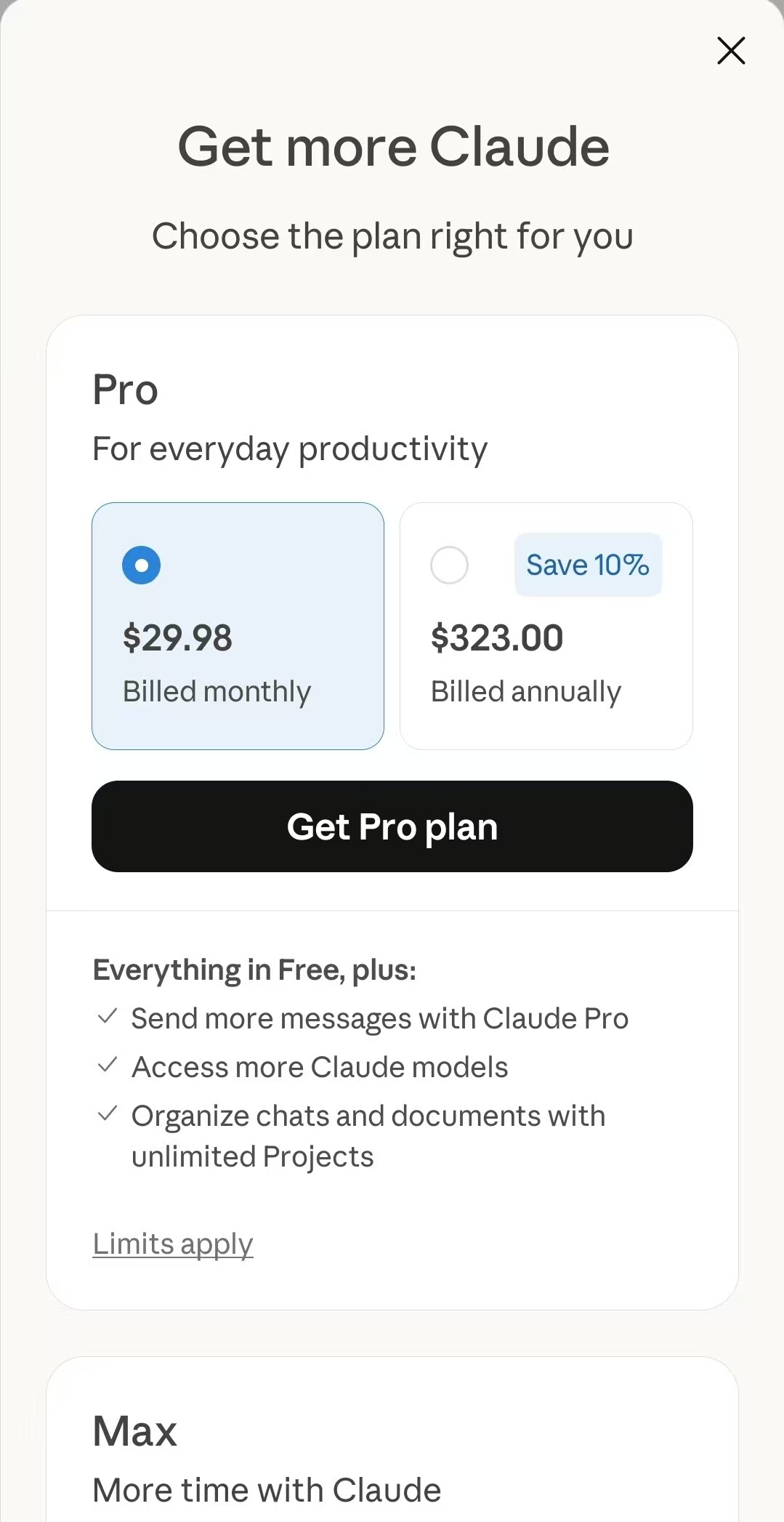
Task: Tap the Get Pro plan button
Action: click(392, 826)
